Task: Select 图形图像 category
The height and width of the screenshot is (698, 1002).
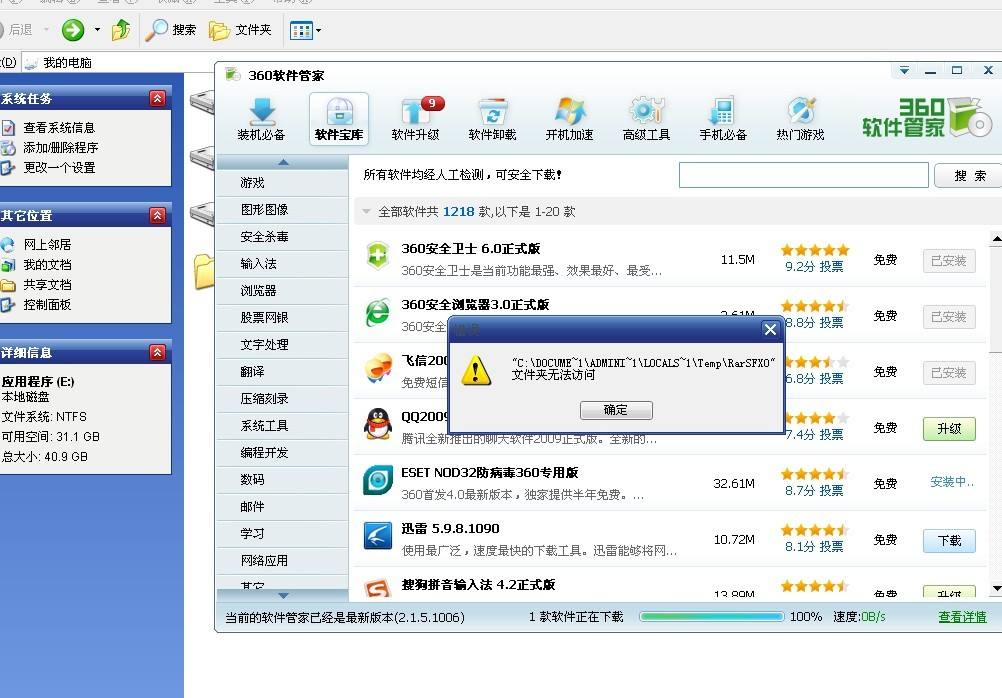Action: [x=283, y=210]
